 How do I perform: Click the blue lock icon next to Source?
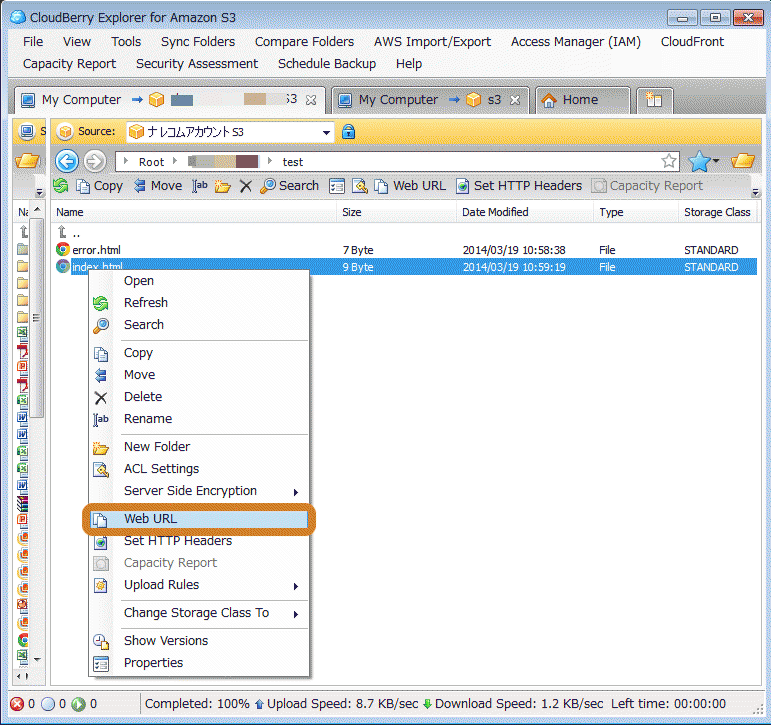pos(348,132)
